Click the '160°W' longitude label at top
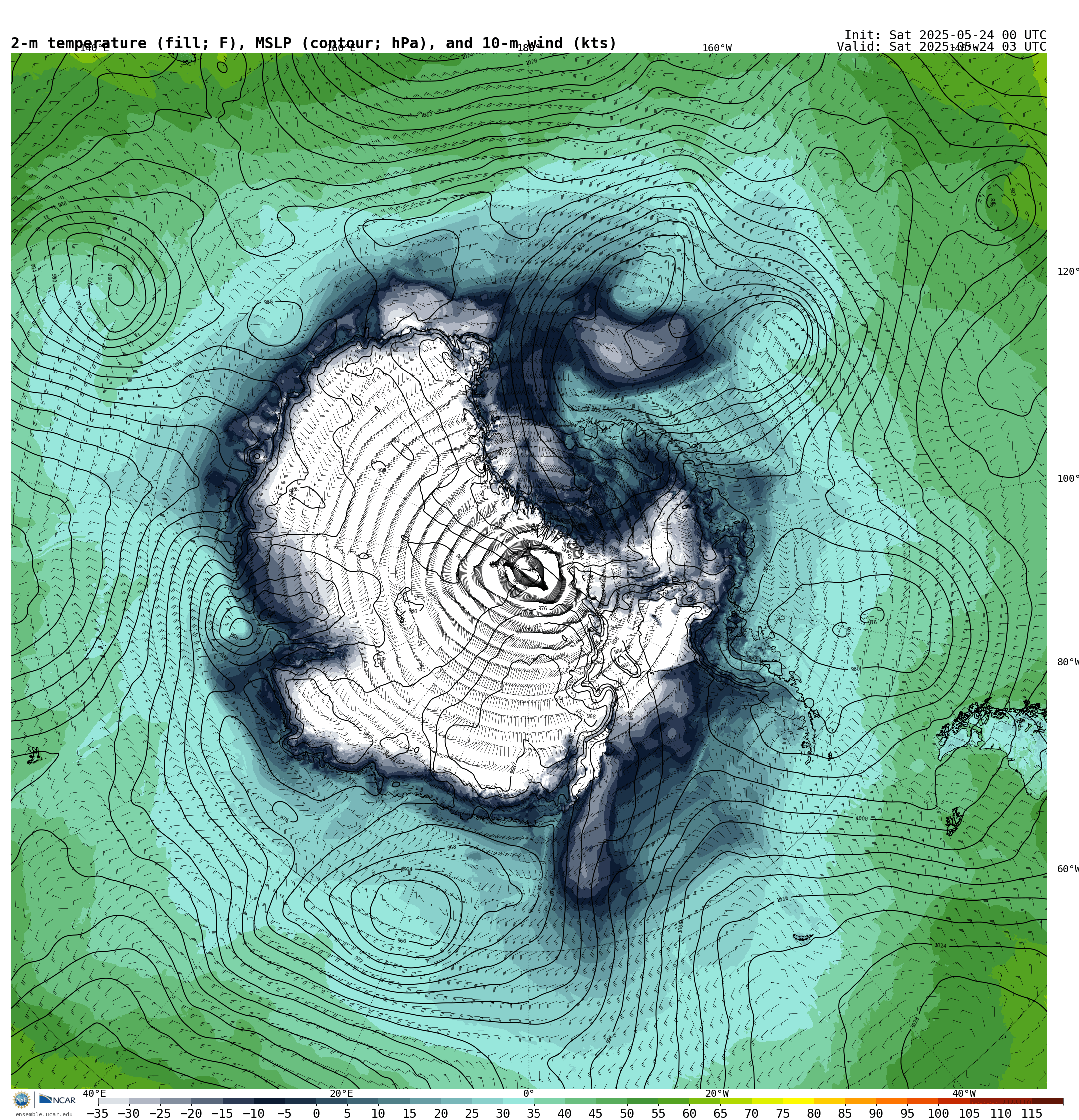 [x=717, y=48]
